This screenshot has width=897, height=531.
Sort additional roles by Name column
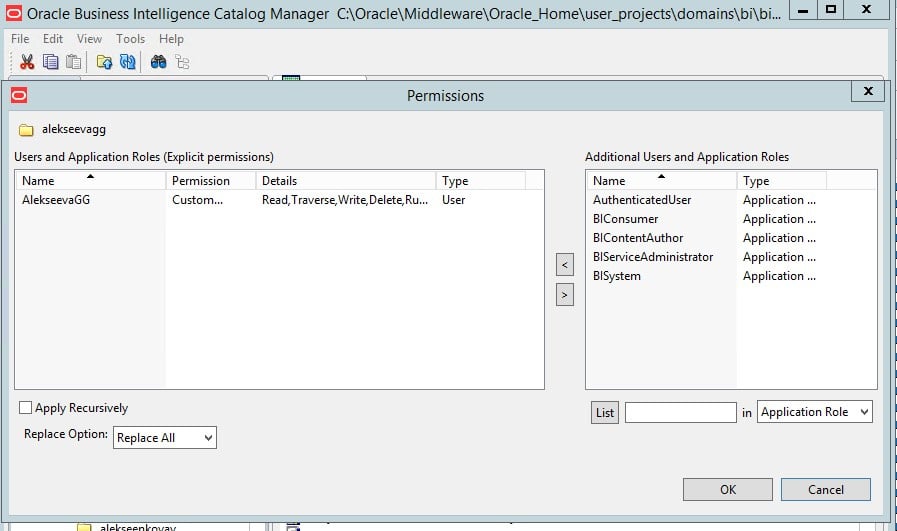tap(661, 181)
